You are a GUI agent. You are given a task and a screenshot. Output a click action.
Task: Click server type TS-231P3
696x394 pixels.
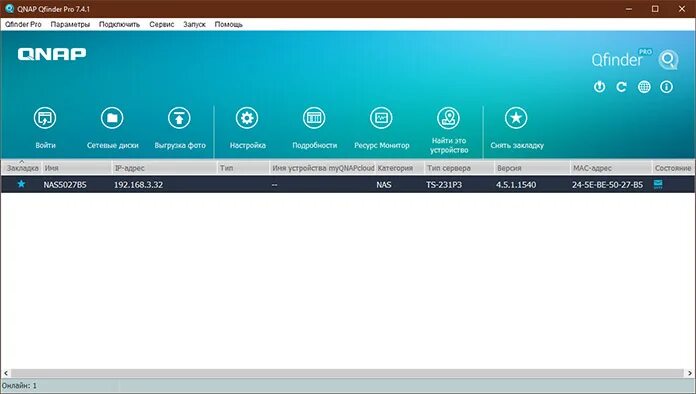pyautogui.click(x=444, y=185)
